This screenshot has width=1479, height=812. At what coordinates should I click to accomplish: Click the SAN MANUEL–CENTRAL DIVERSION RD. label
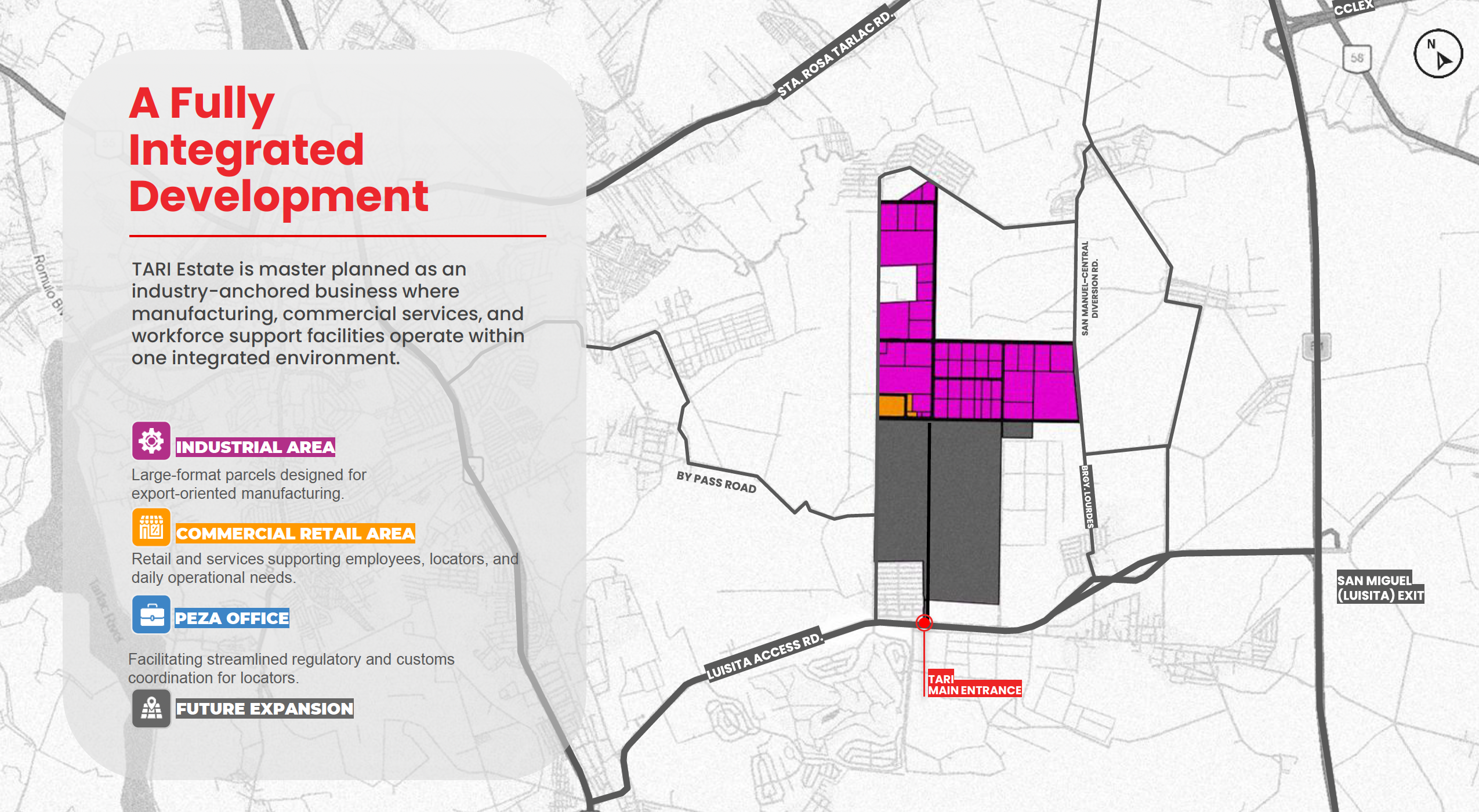pos(1090,288)
